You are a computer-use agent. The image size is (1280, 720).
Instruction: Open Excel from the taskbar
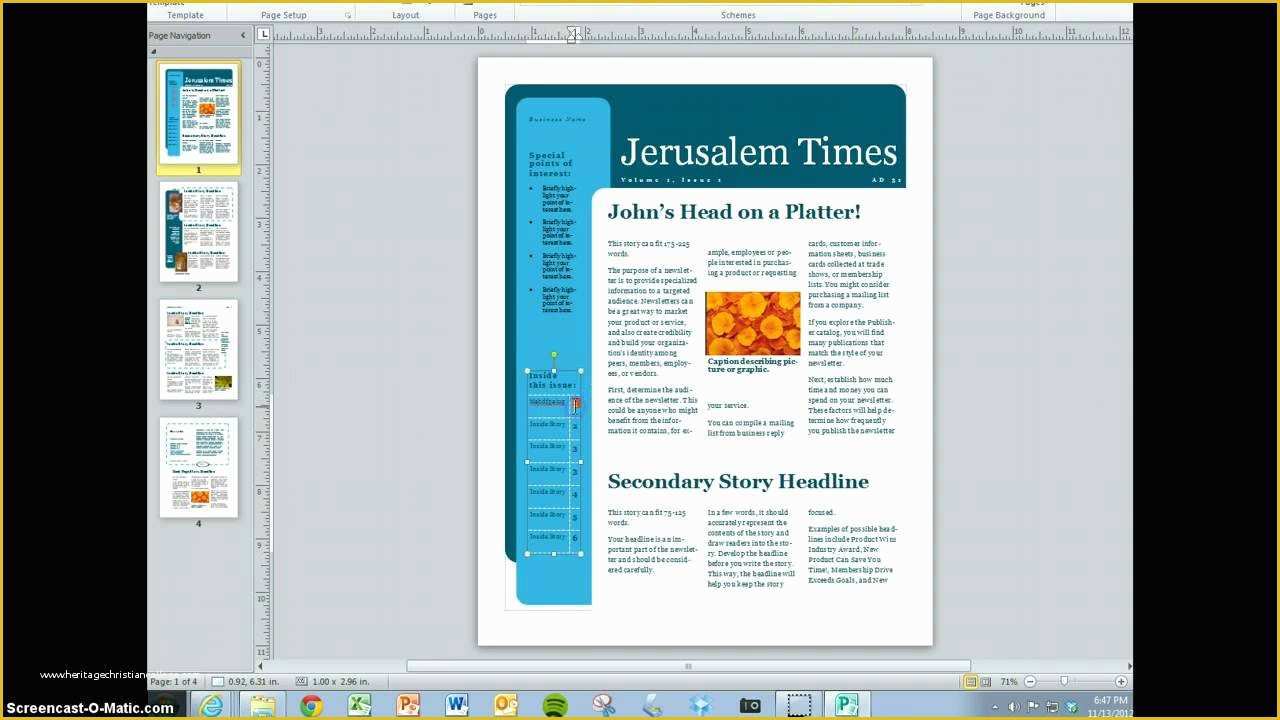(x=360, y=705)
